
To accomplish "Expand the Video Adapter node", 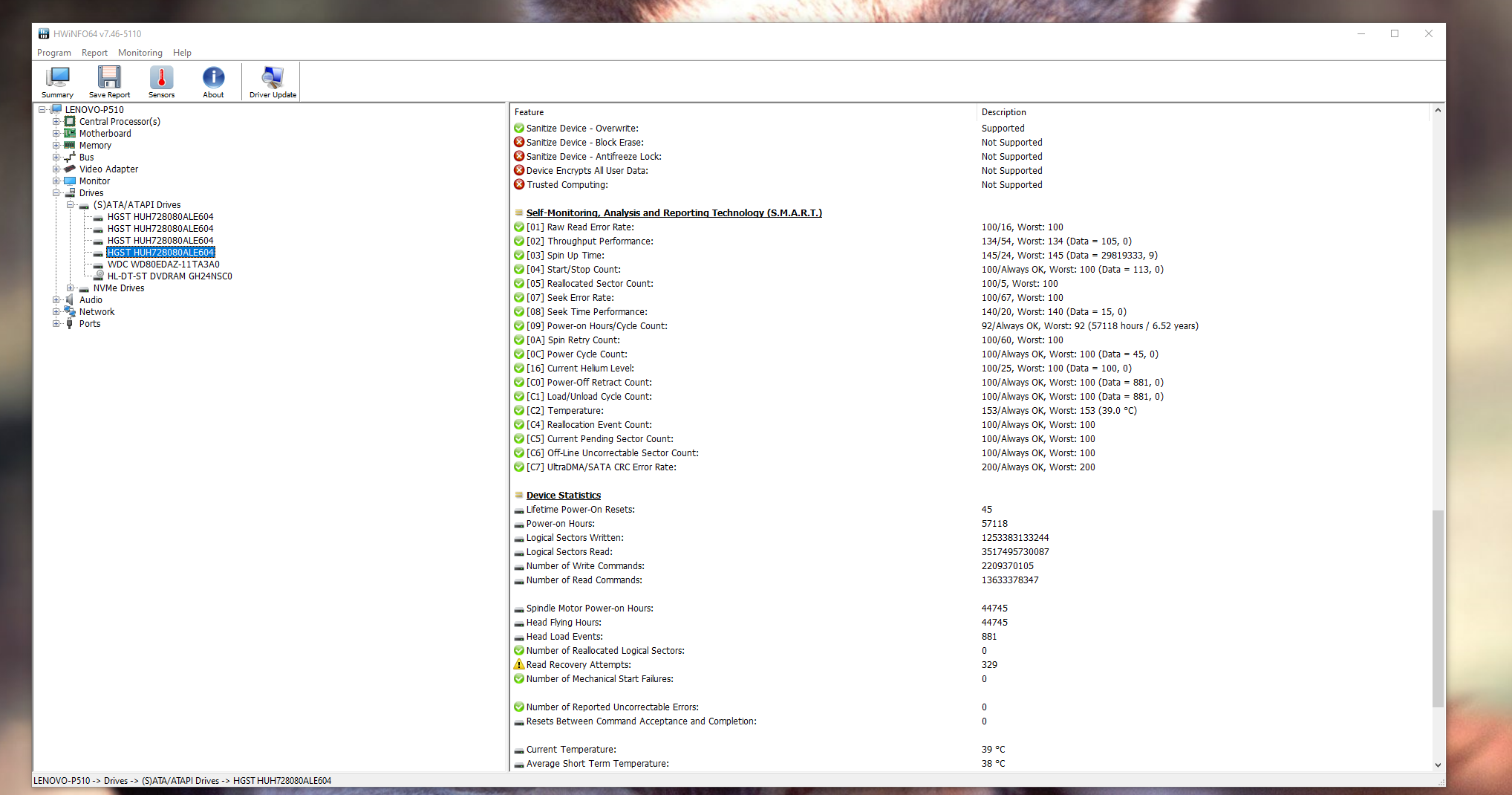I will tap(56, 169).
